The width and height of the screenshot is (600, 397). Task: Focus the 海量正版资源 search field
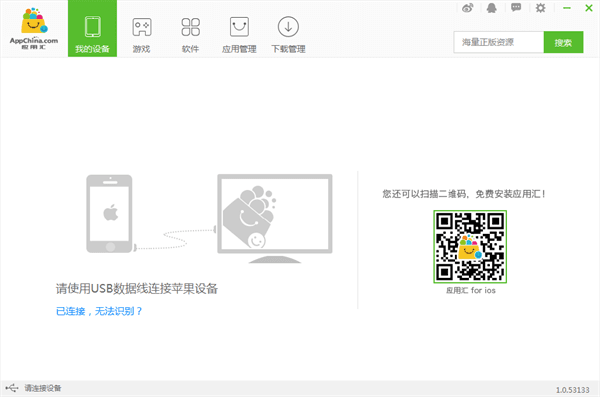click(499, 42)
